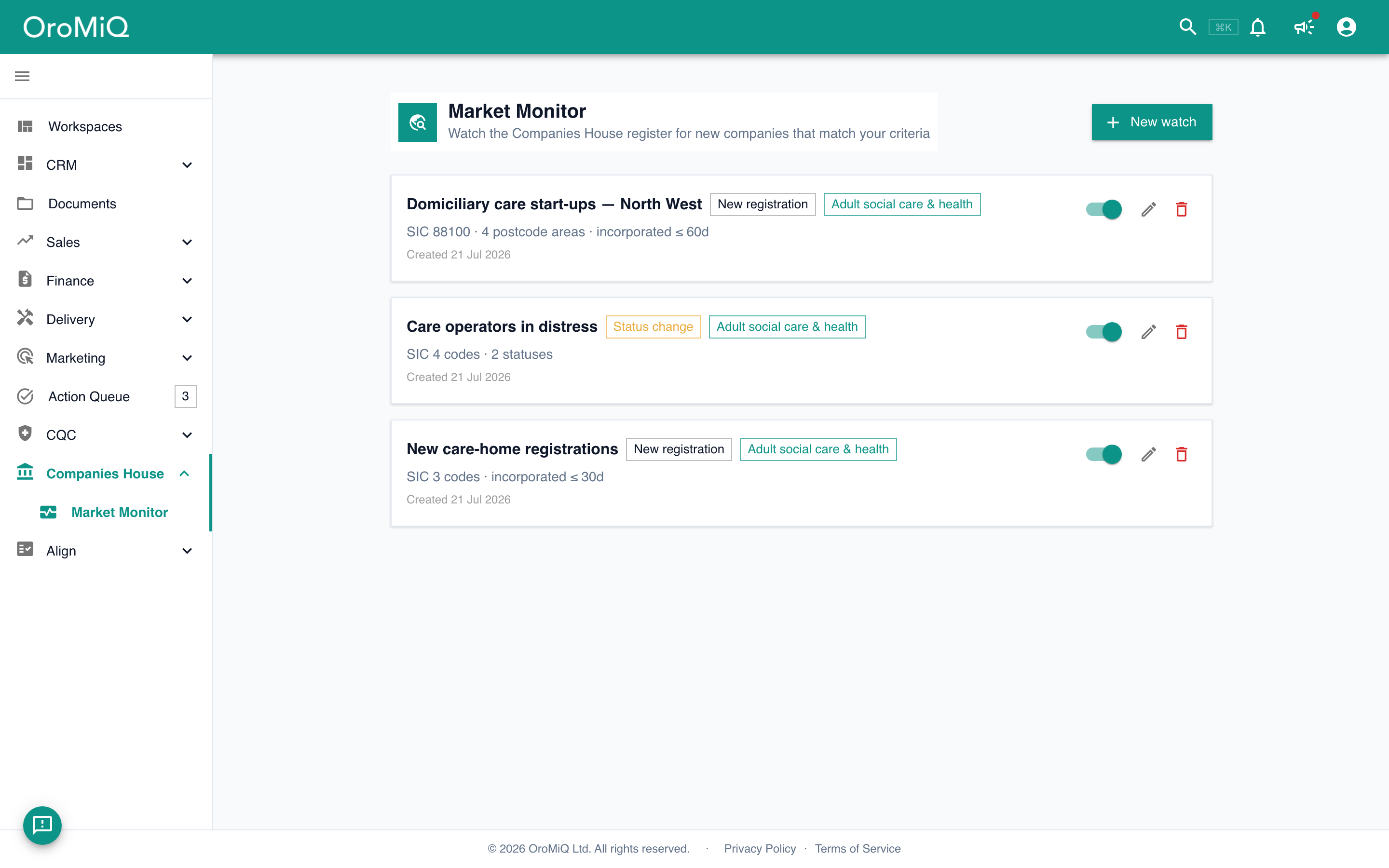Delete the Care operators in distress watch
The height and width of the screenshot is (868, 1389).
click(x=1181, y=332)
